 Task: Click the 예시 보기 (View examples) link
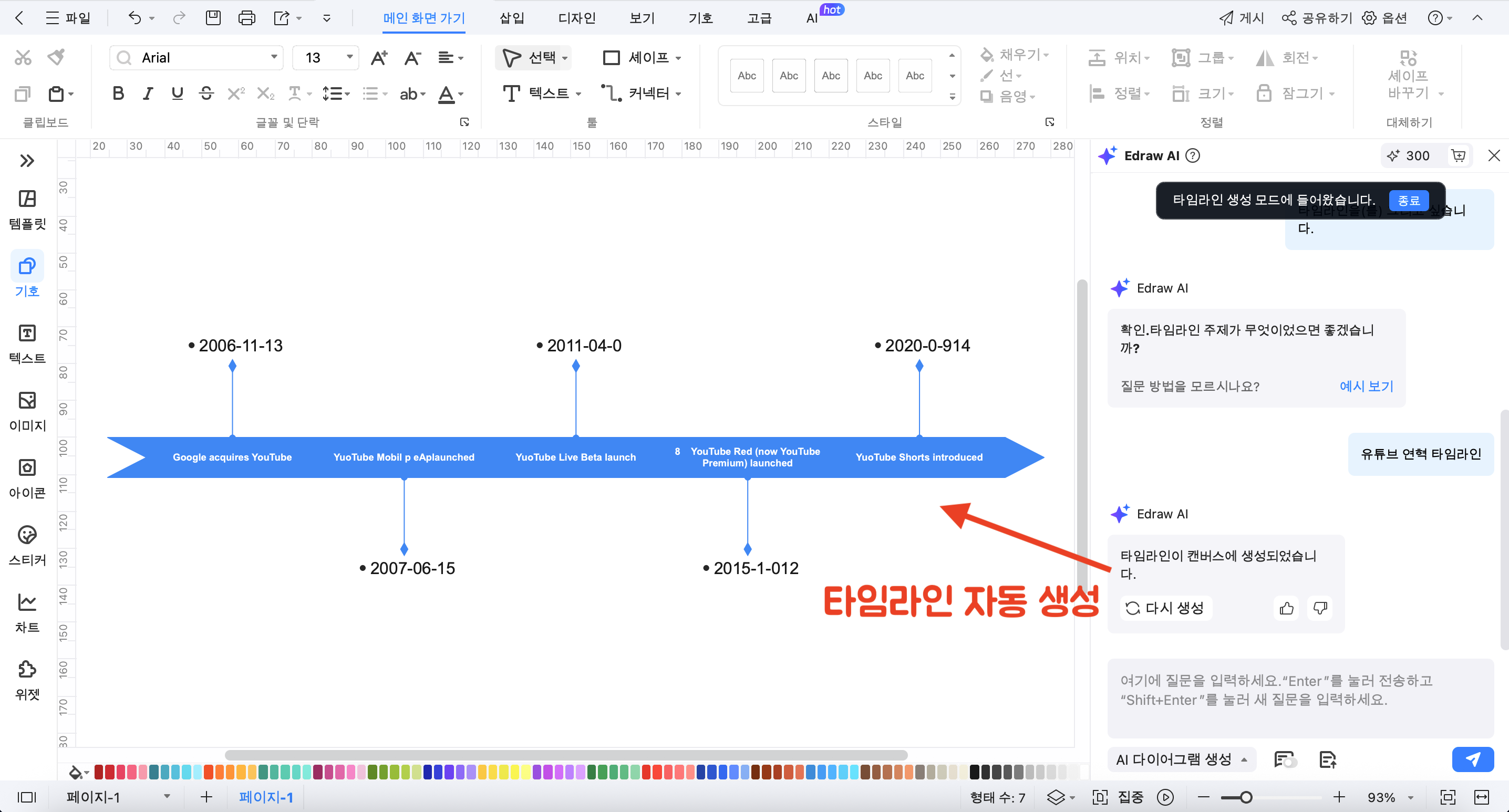click(1367, 387)
